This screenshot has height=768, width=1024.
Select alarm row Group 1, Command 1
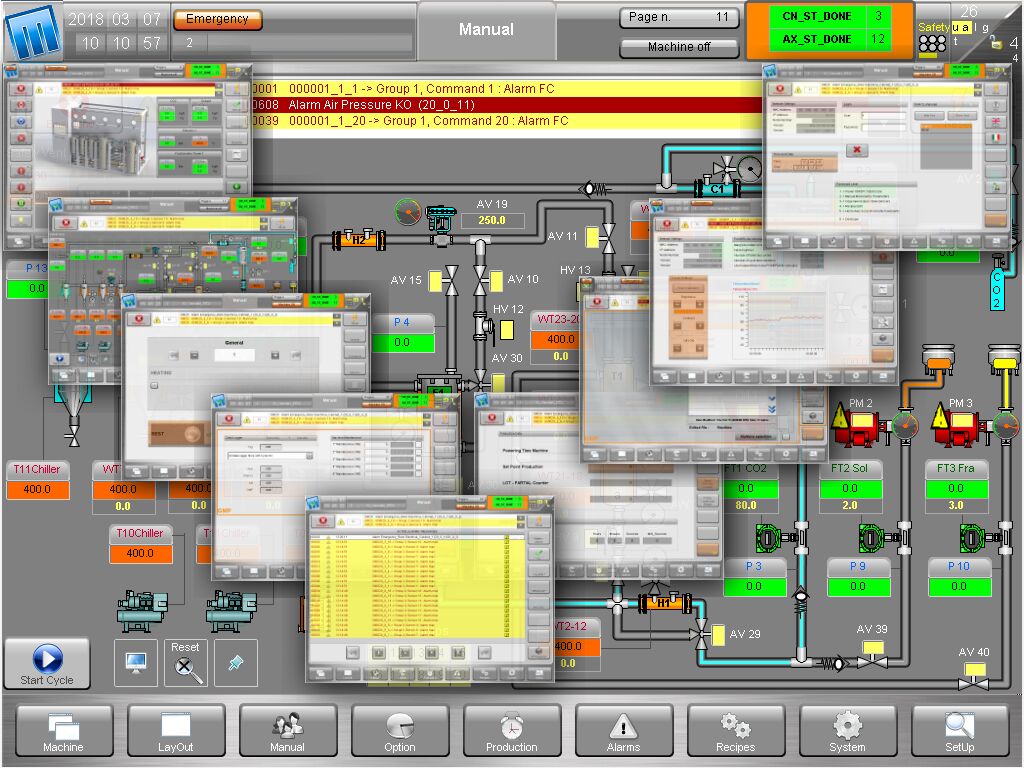[507, 89]
